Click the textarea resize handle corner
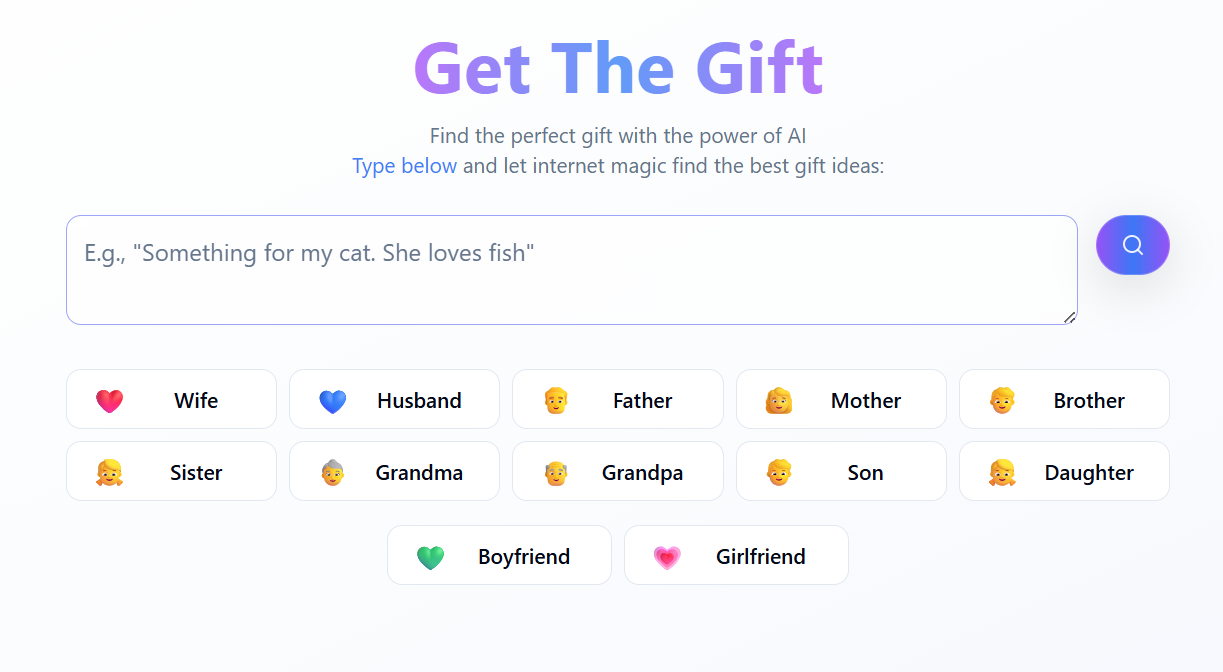 click(x=1069, y=317)
